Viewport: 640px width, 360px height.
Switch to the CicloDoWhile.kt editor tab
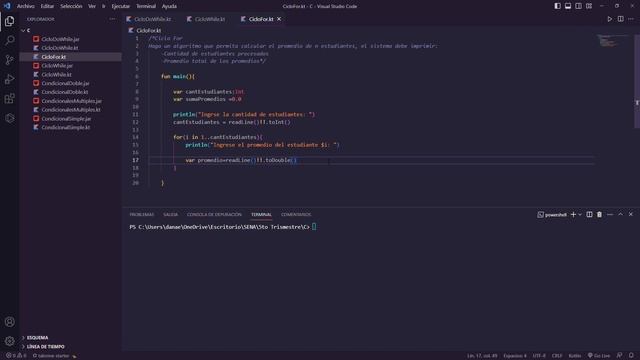click(152, 19)
